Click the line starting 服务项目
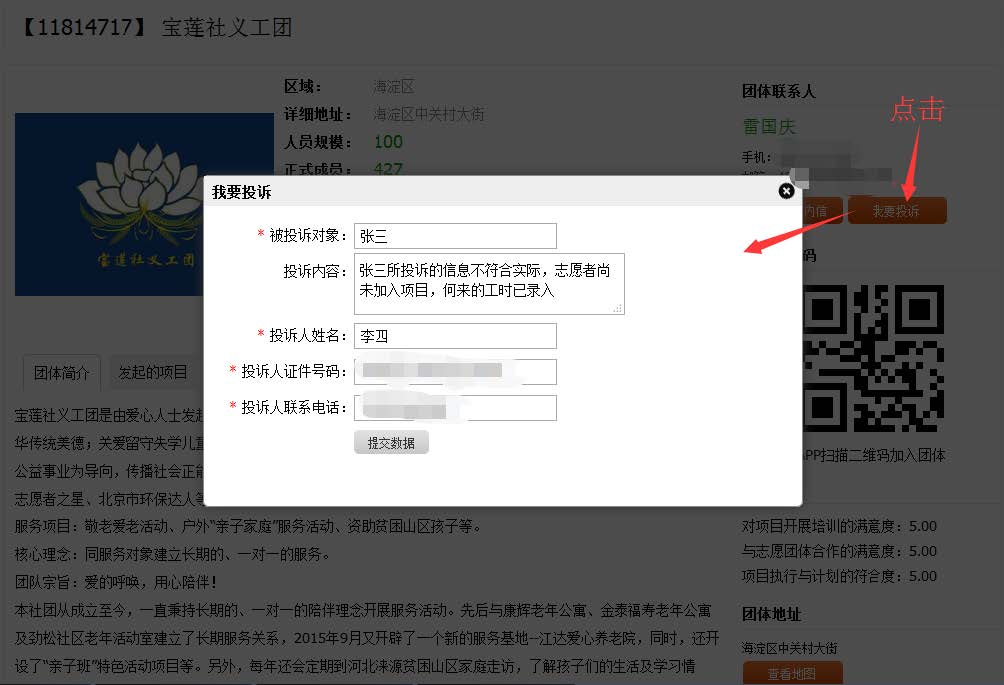This screenshot has height=685, width=1004. click(x=248, y=526)
